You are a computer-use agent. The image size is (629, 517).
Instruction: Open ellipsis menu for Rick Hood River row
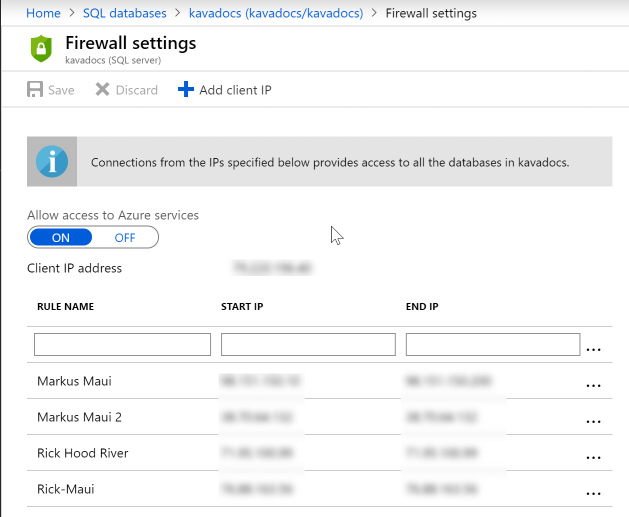(x=593, y=458)
